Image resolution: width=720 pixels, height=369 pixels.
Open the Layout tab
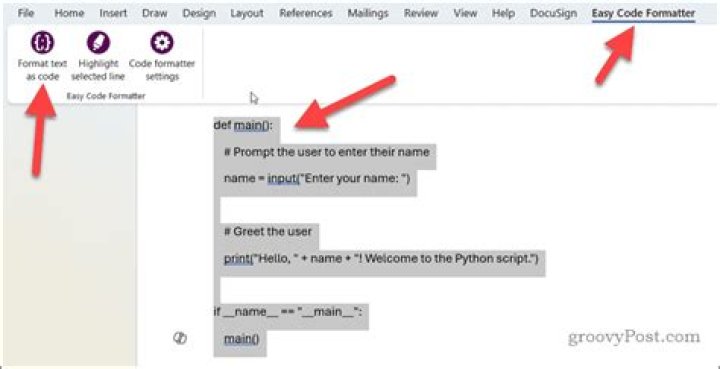tap(247, 13)
